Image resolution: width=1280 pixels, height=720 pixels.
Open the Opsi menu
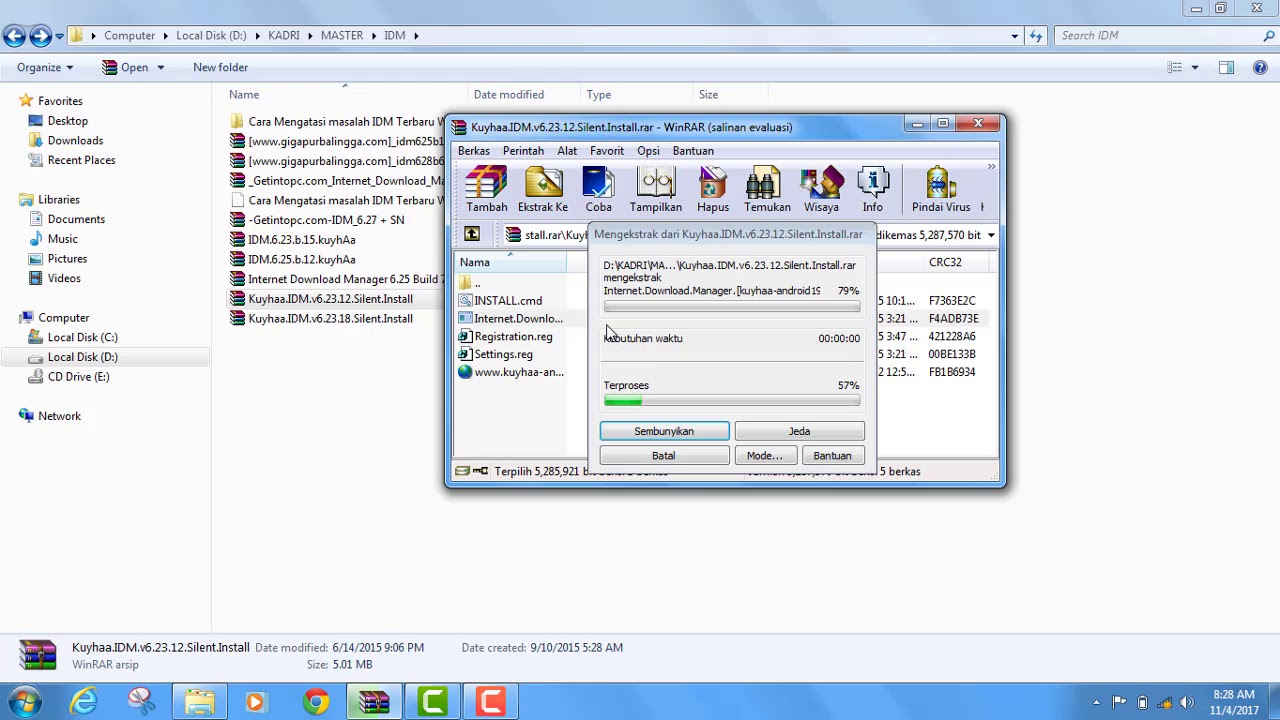tap(648, 151)
